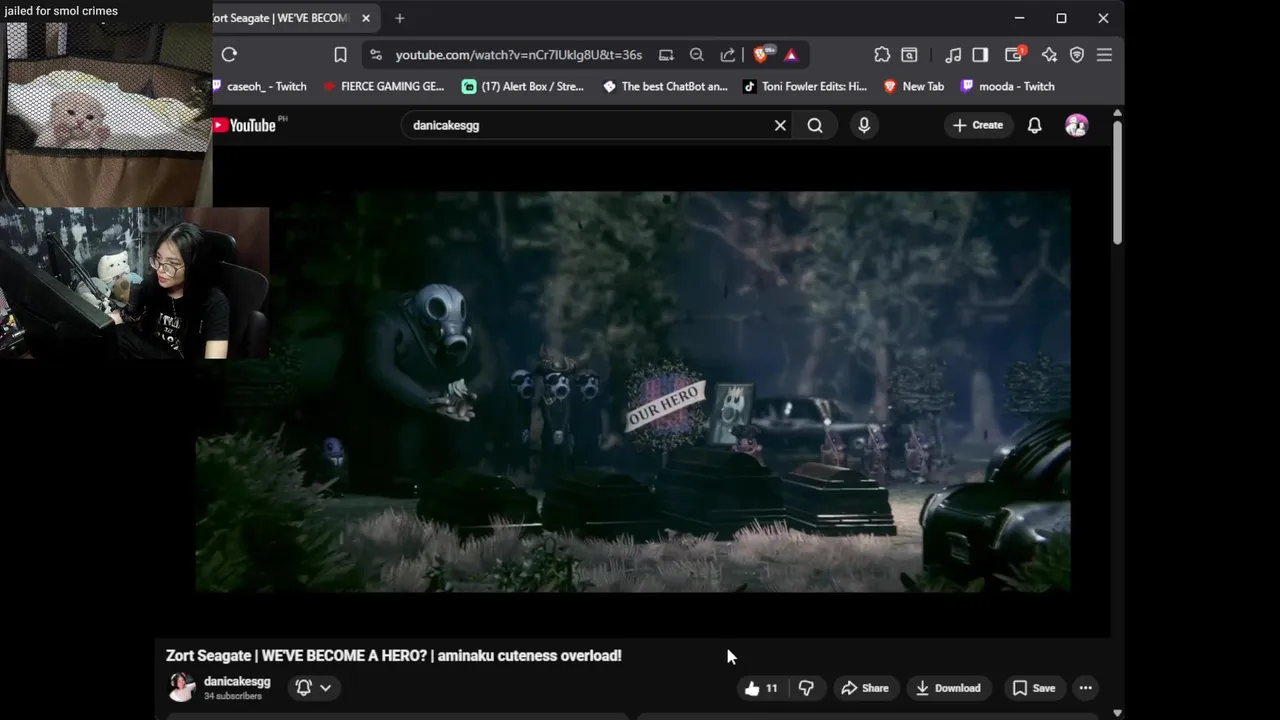Click the video title Zort Seagate text
This screenshot has width=1280, height=720.
pyautogui.click(x=394, y=656)
